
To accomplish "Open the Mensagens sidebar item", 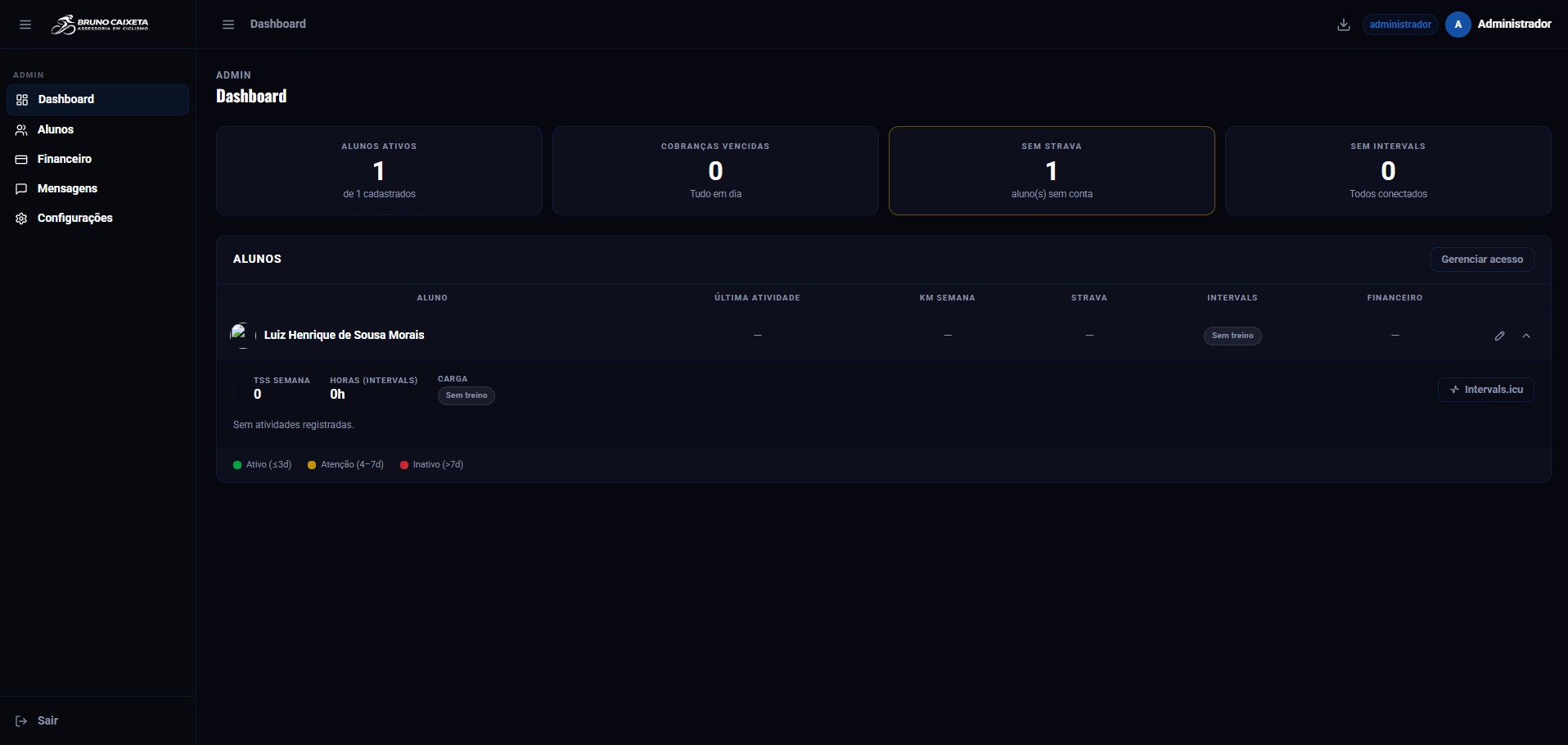I will tap(97, 188).
